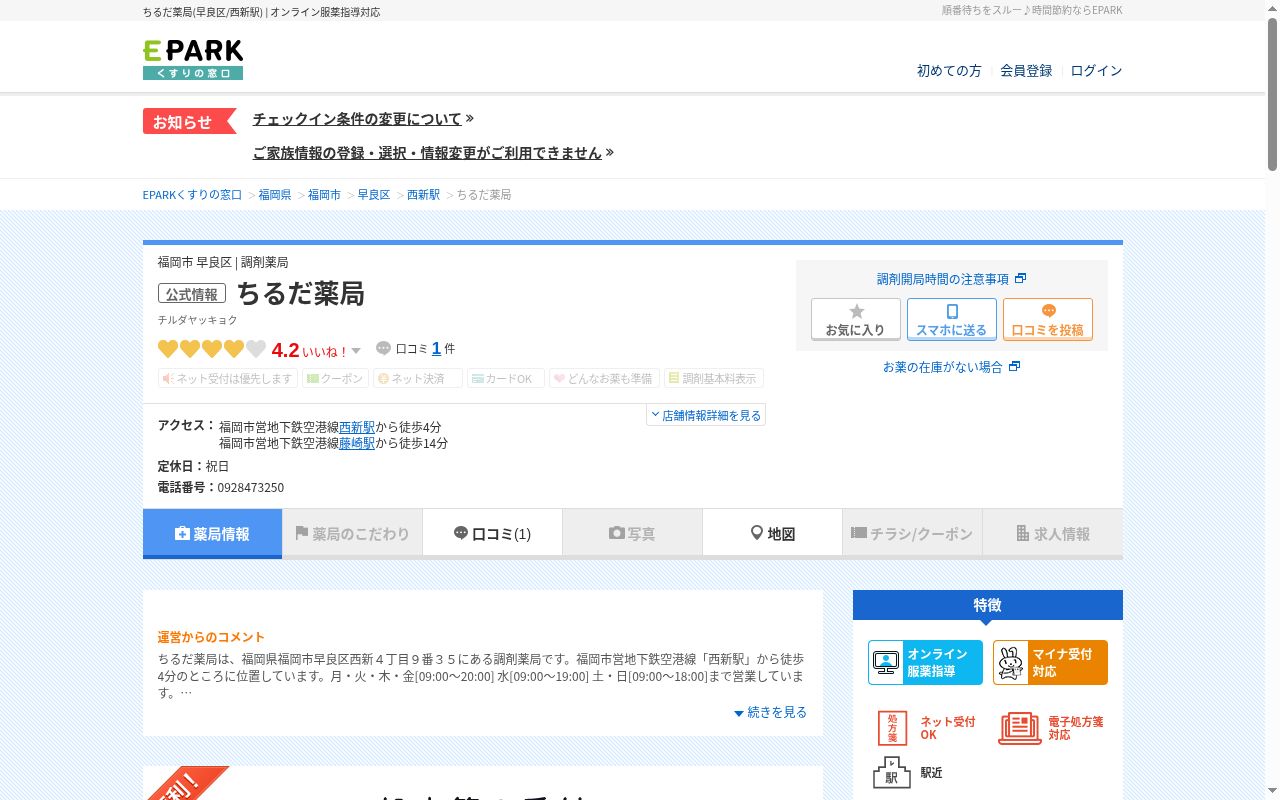This screenshot has height=800, width=1280.
Task: Open 調剤開局時間の注意事項 link
Action: coord(951,279)
